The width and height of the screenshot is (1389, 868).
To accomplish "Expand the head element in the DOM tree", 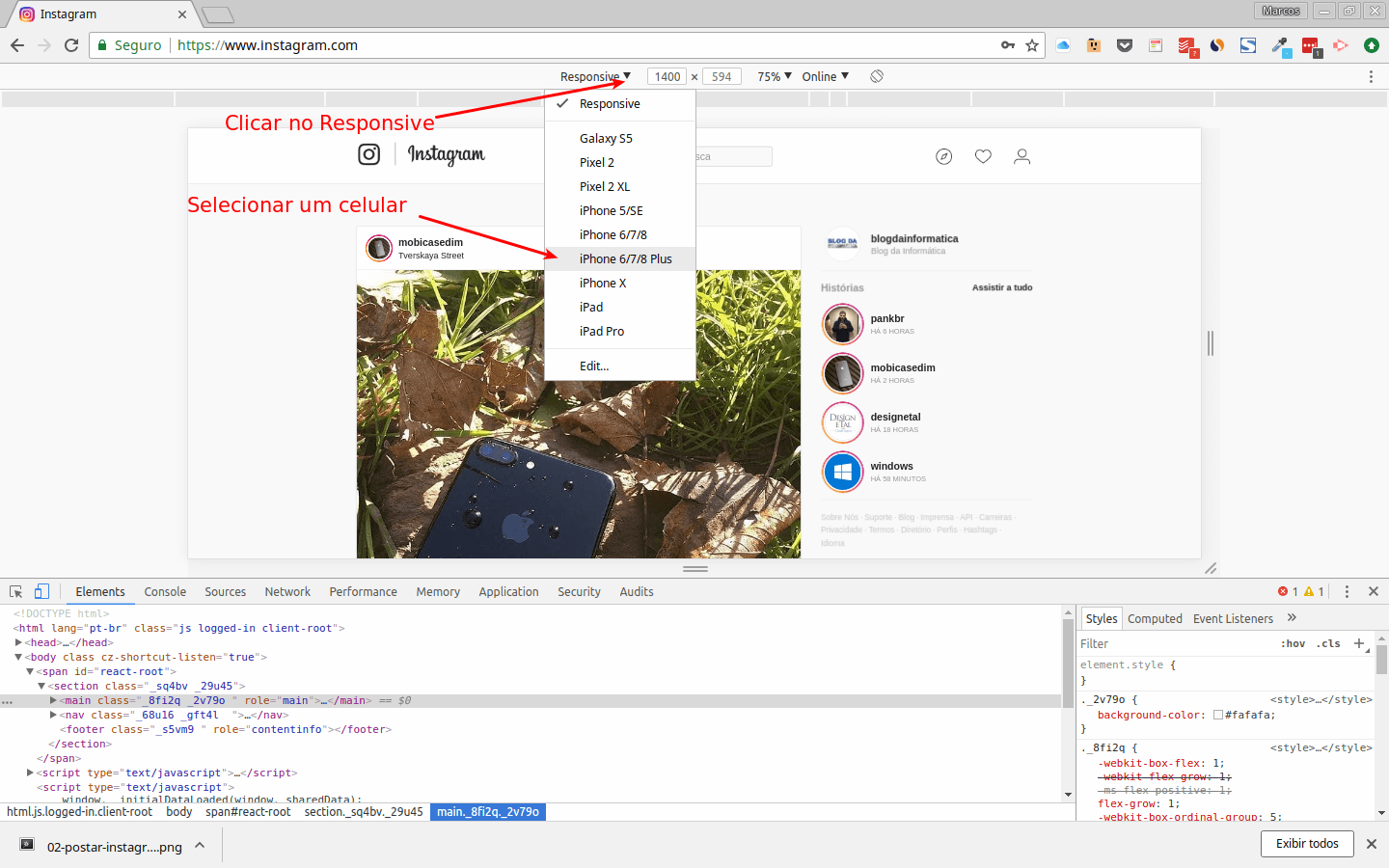I will click(18, 642).
